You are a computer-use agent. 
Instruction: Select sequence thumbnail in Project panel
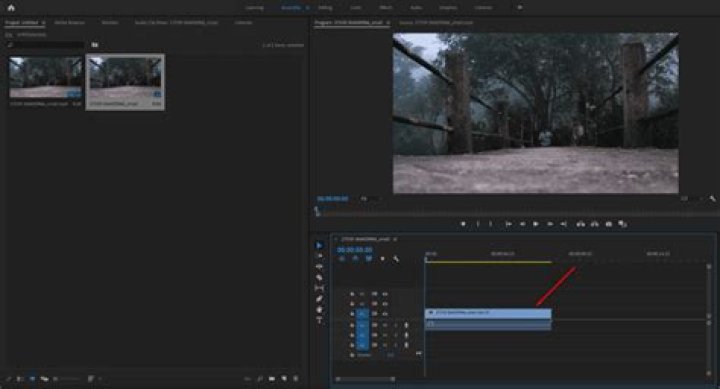click(125, 77)
